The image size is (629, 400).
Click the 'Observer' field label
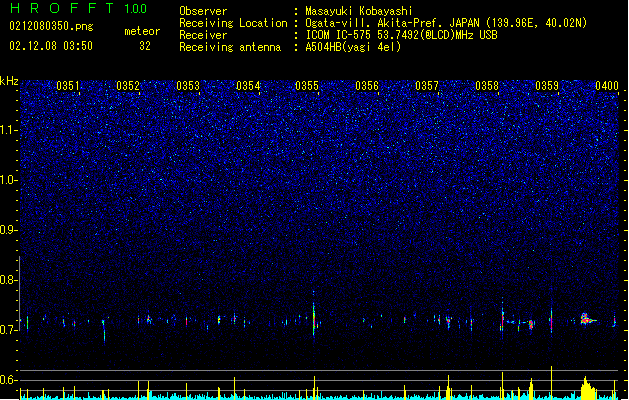(203, 11)
